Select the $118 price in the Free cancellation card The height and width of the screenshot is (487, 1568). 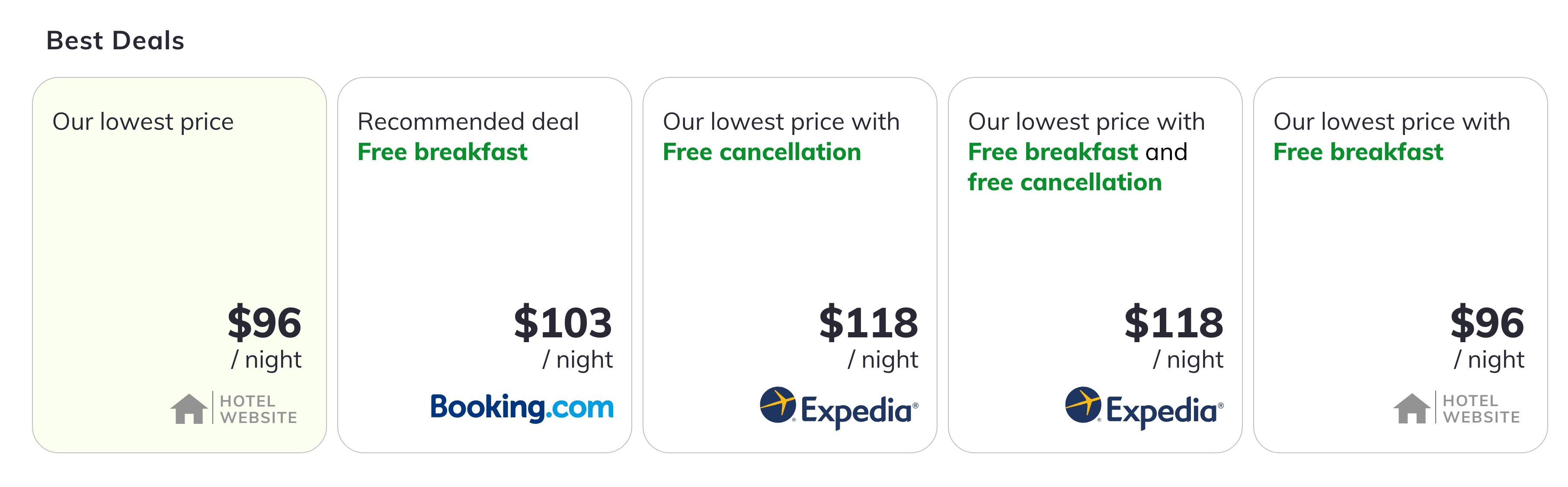pyautogui.click(x=868, y=323)
